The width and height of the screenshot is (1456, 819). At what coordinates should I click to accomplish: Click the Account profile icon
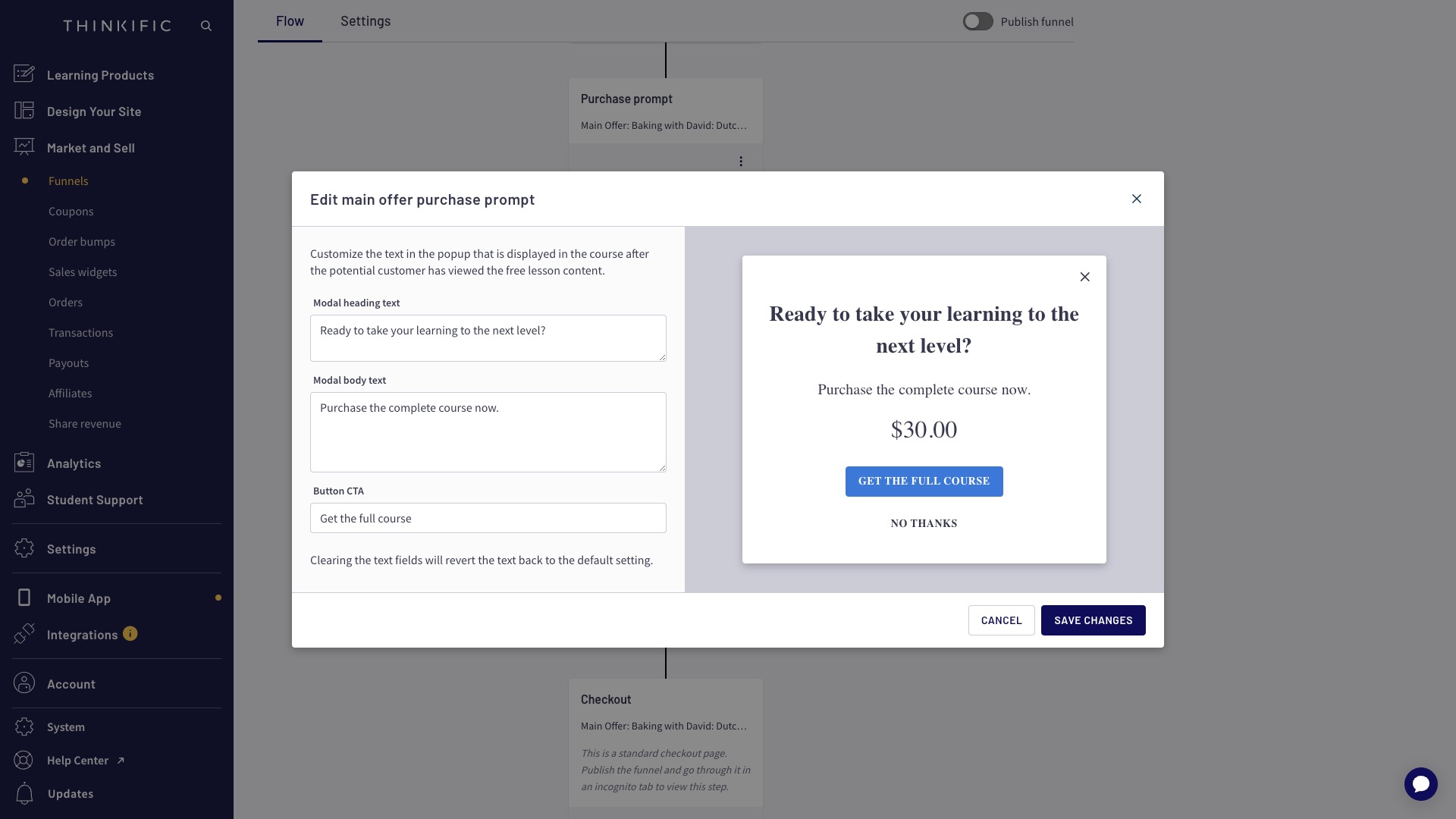coord(24,682)
